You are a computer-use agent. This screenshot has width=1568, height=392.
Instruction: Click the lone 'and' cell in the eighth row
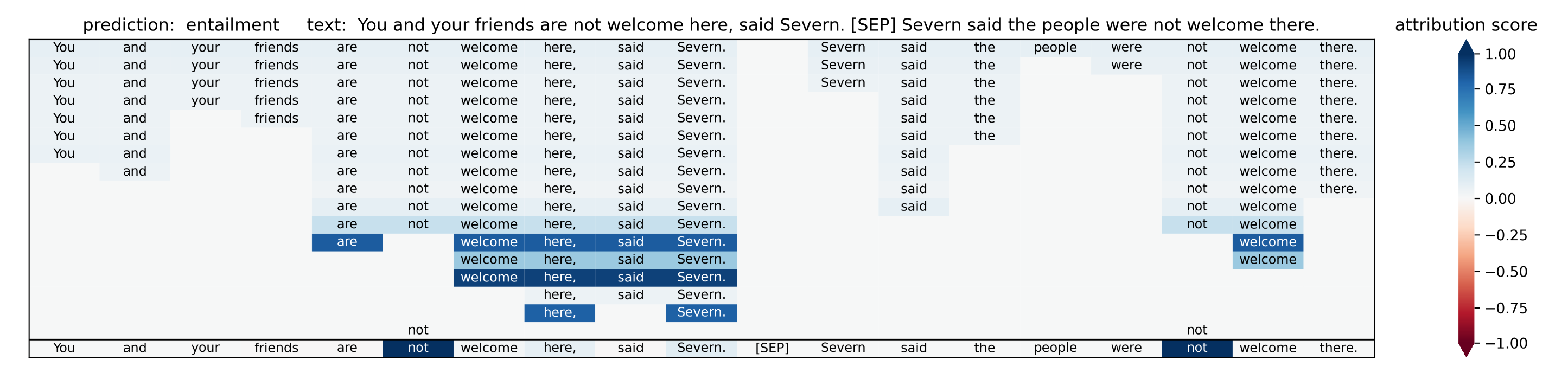pyautogui.click(x=135, y=171)
